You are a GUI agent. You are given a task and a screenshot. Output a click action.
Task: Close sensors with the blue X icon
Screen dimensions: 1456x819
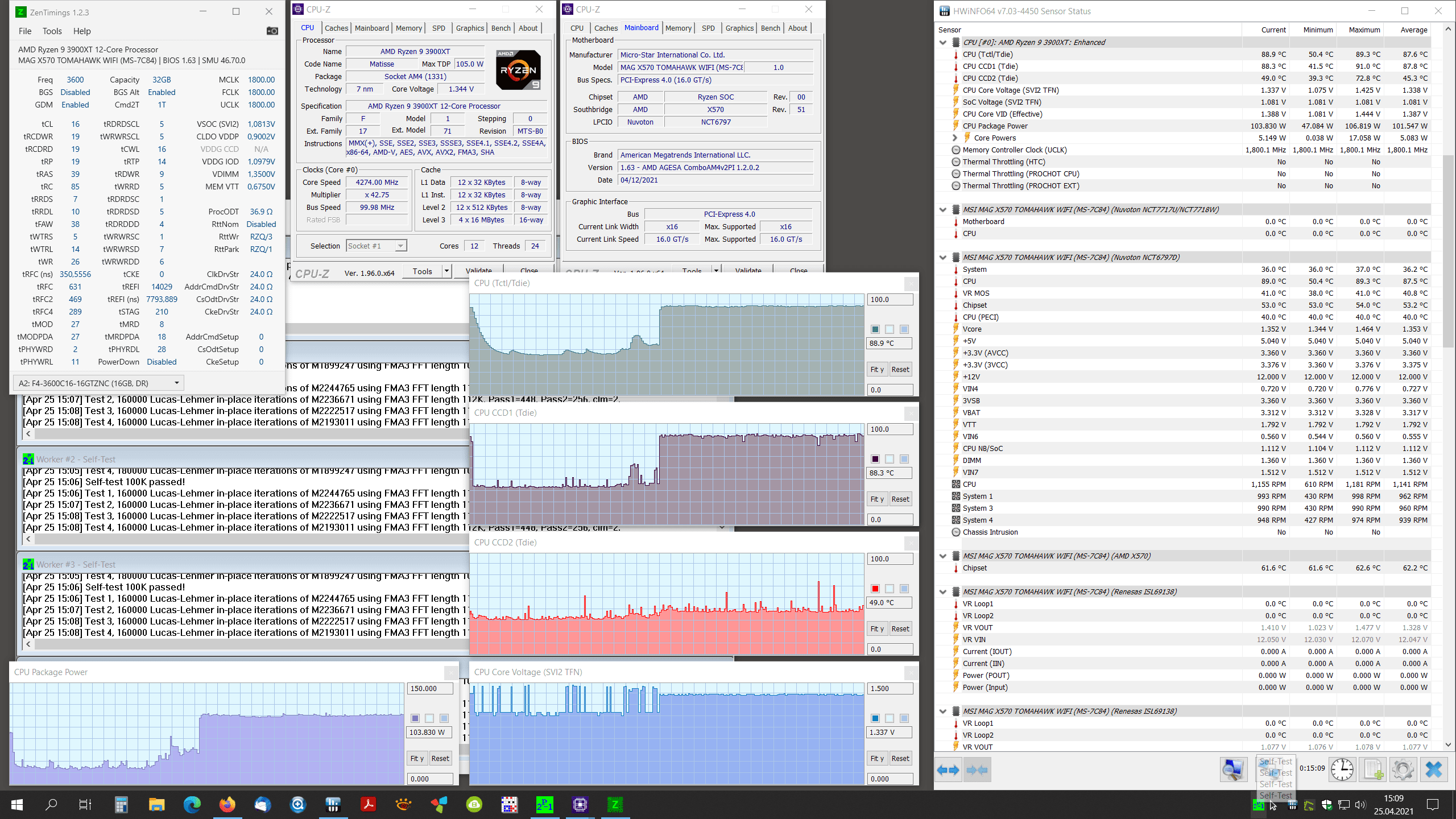[x=1434, y=770]
